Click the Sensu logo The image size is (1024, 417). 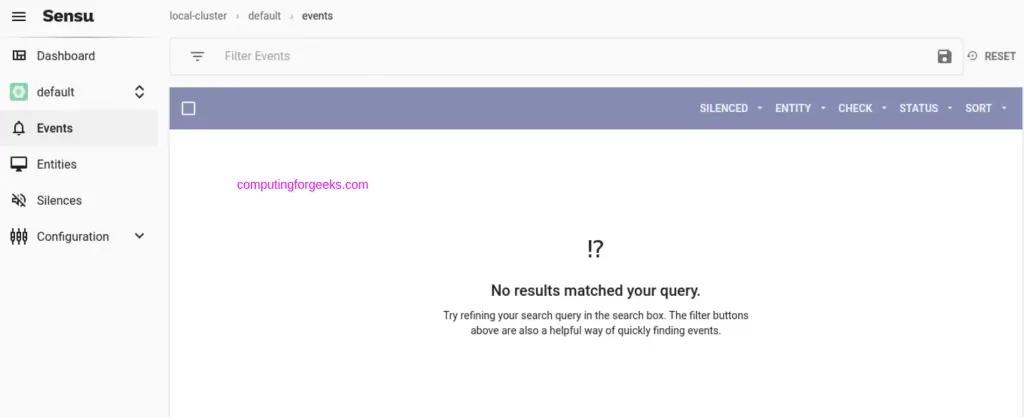tap(68, 16)
